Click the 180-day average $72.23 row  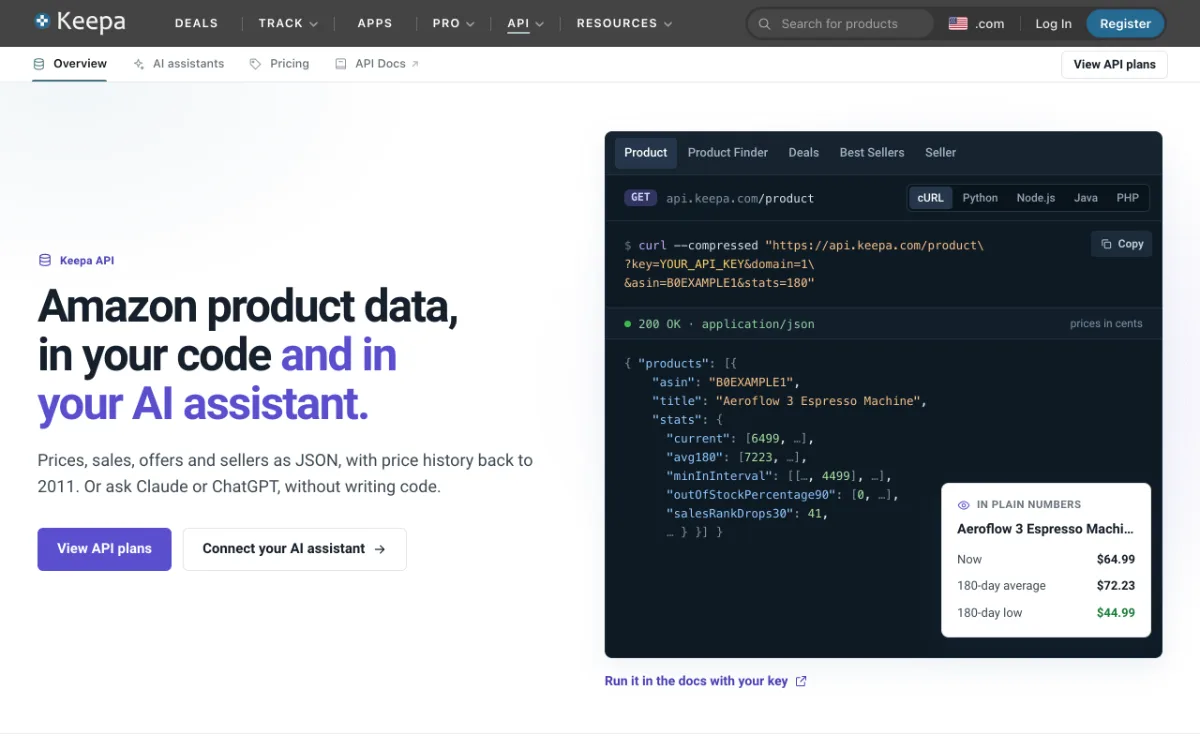click(x=1046, y=586)
